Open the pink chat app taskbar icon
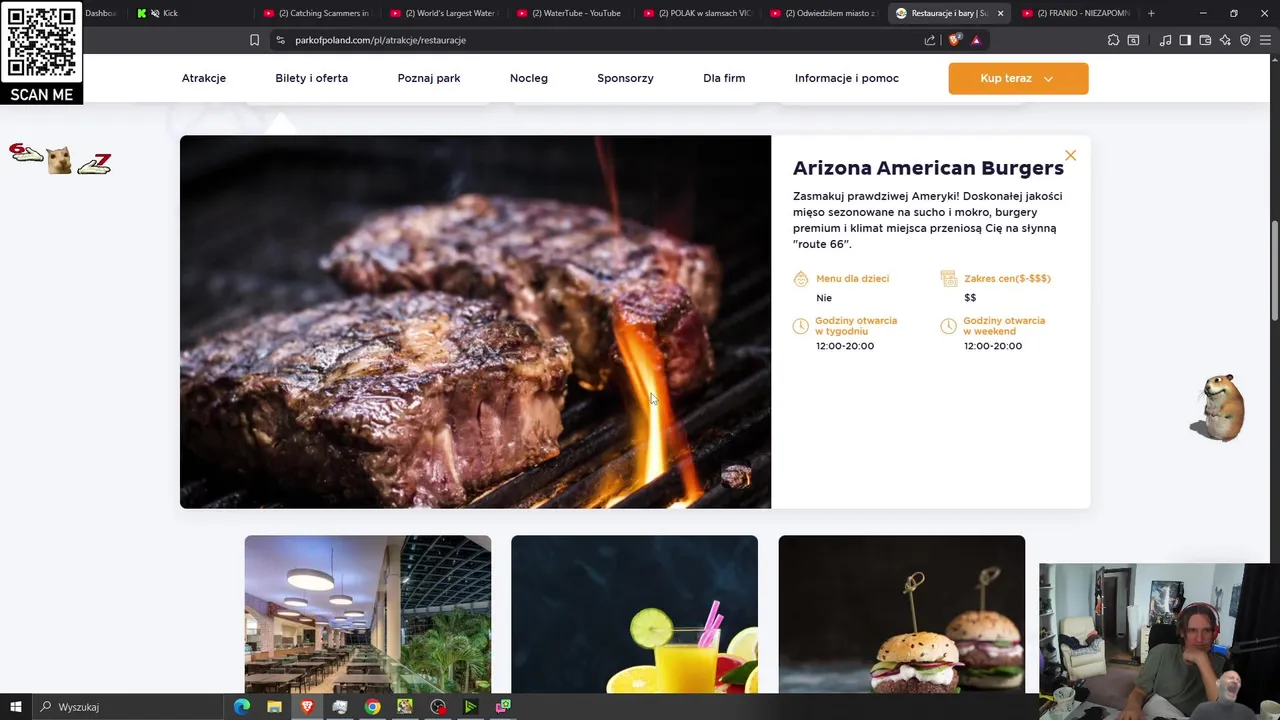Viewport: 1280px width, 720px height. coord(503,707)
